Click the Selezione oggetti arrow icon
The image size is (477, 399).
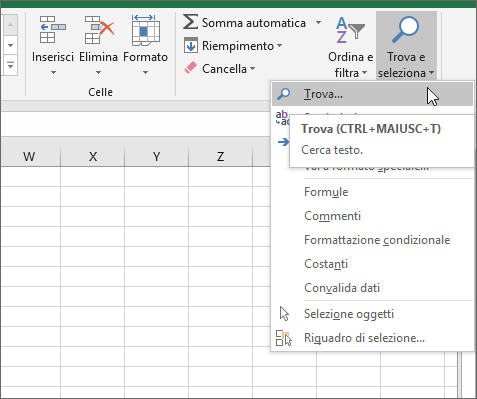pos(284,314)
